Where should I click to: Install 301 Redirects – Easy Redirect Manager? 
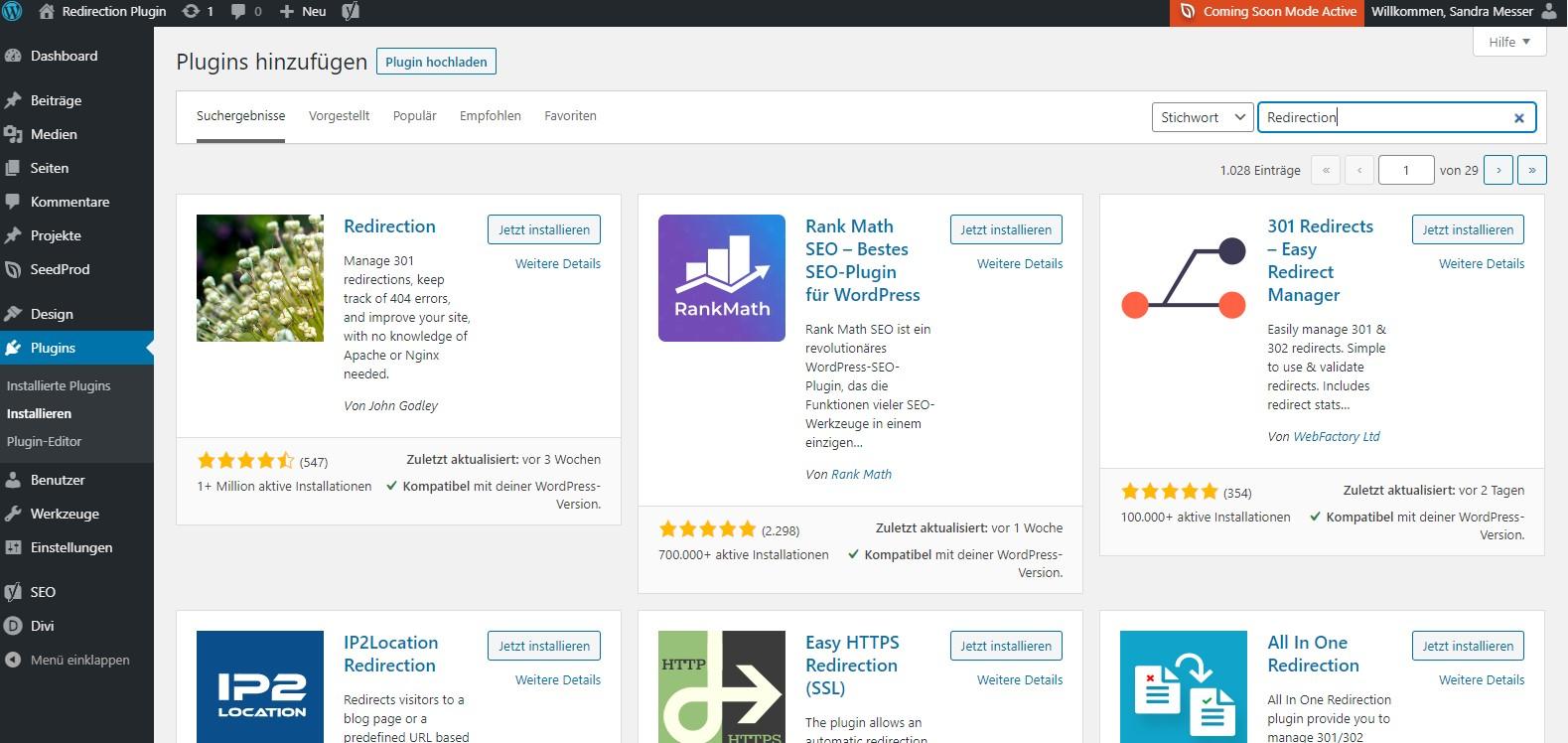[1468, 229]
